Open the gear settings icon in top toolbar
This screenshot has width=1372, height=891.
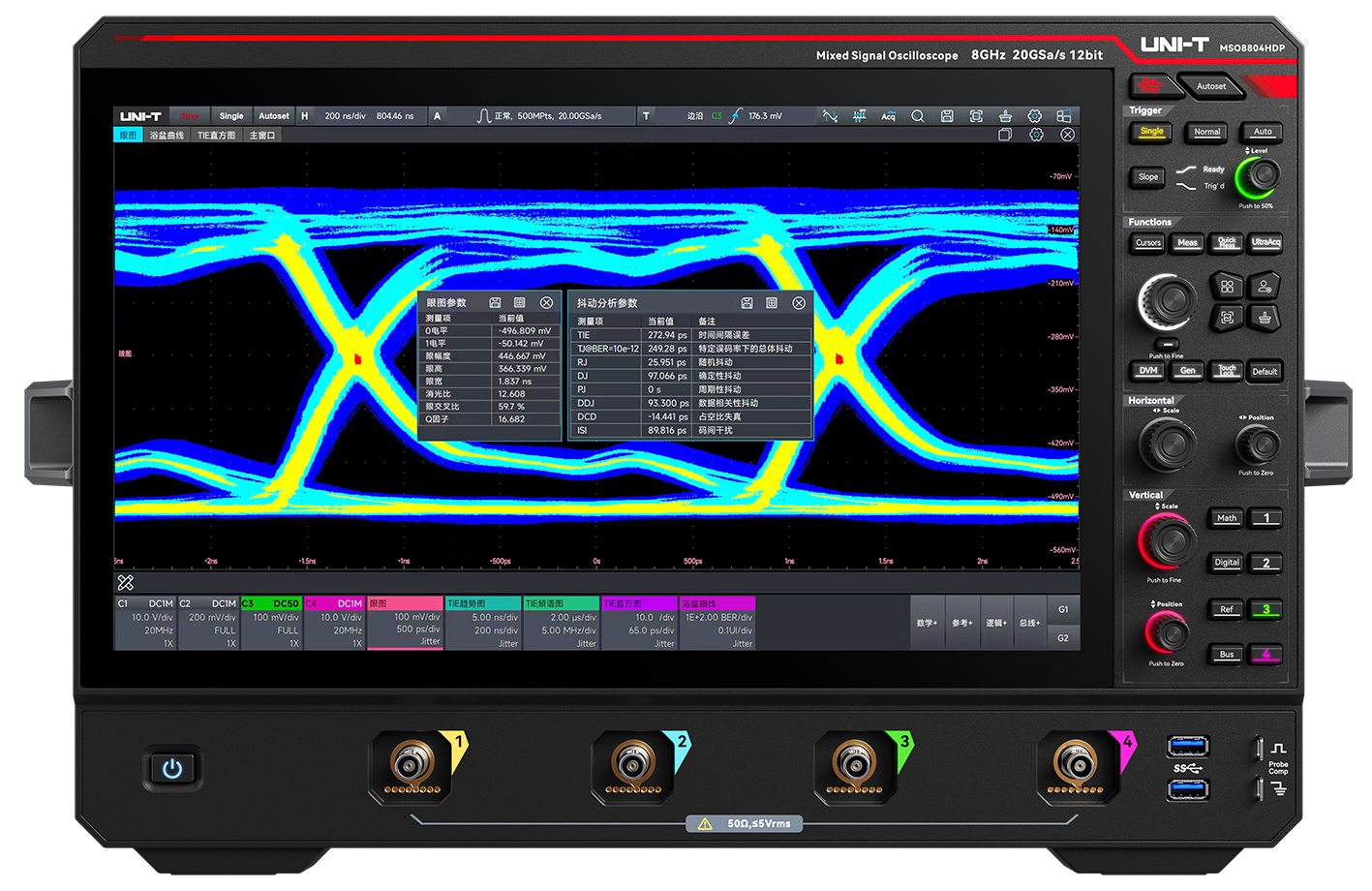[x=1034, y=116]
